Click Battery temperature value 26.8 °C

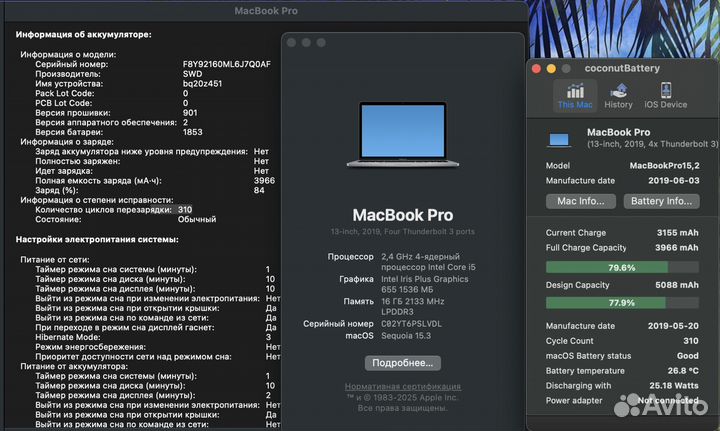pos(683,371)
